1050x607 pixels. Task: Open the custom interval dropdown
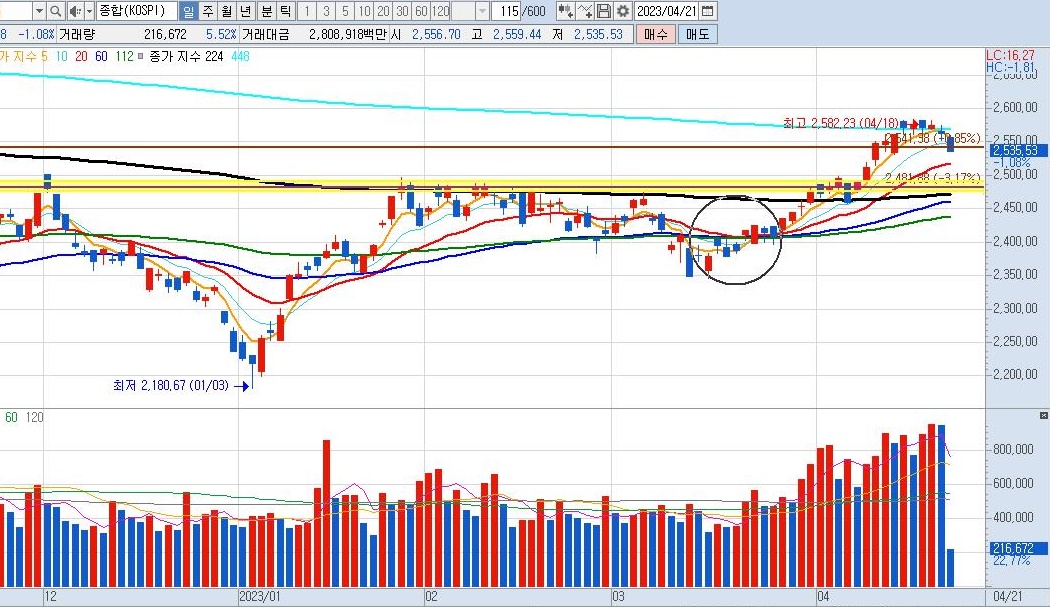(482, 11)
